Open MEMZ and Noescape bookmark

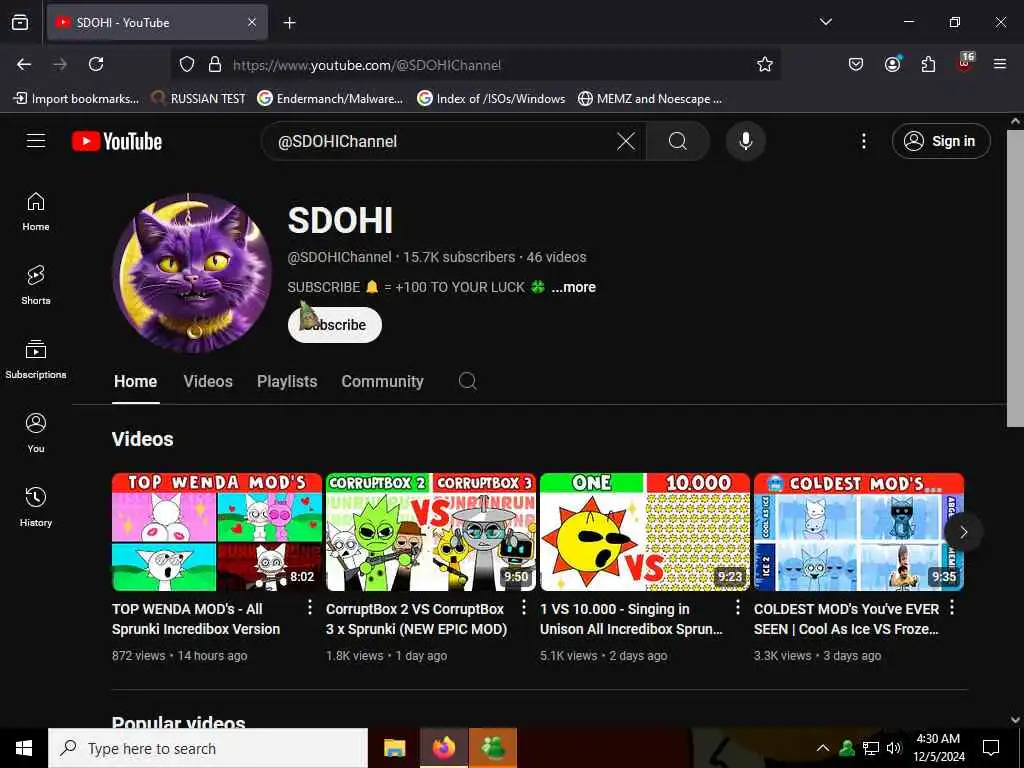(x=650, y=99)
